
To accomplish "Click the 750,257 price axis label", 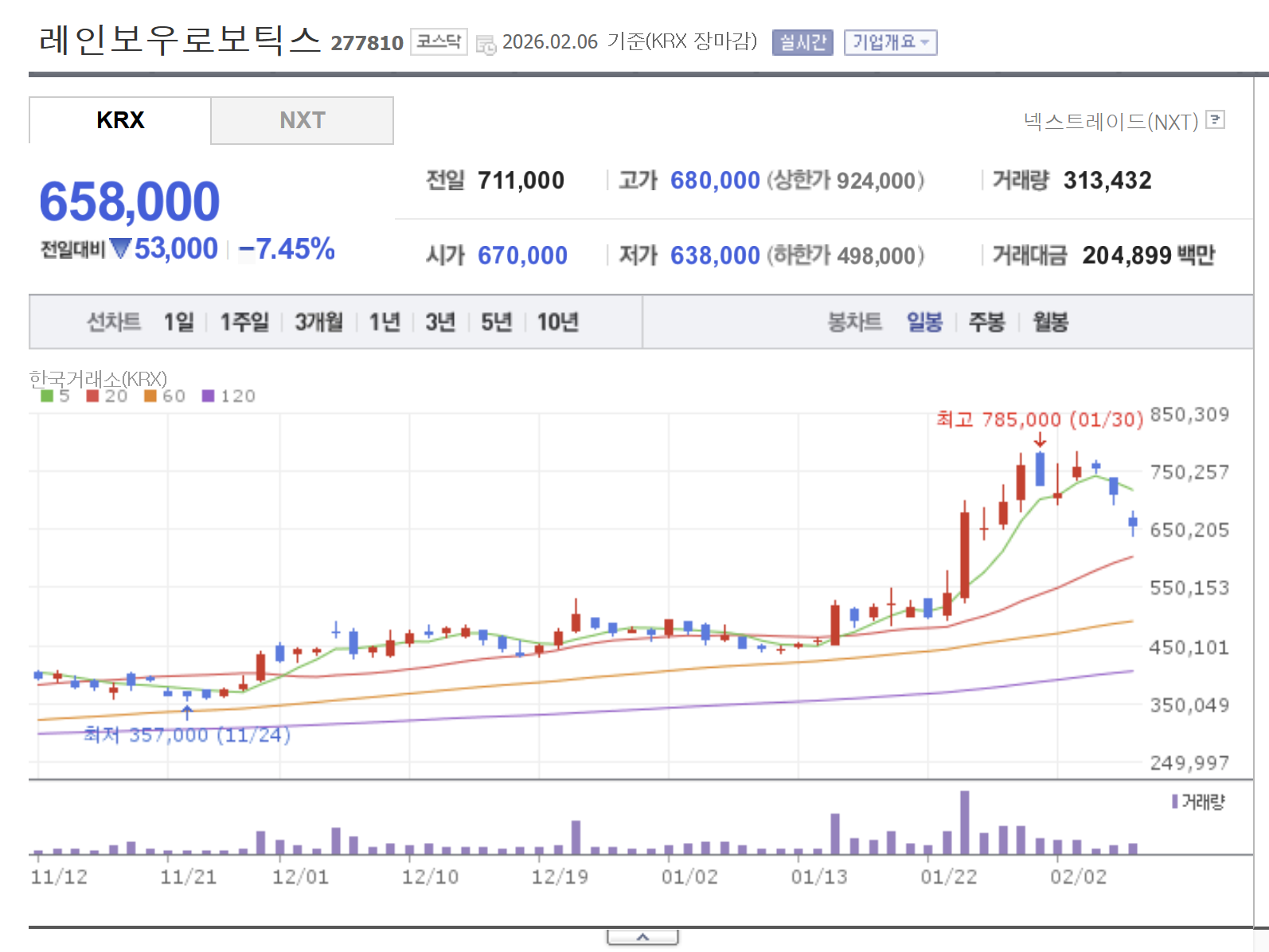I will pos(1189,472).
